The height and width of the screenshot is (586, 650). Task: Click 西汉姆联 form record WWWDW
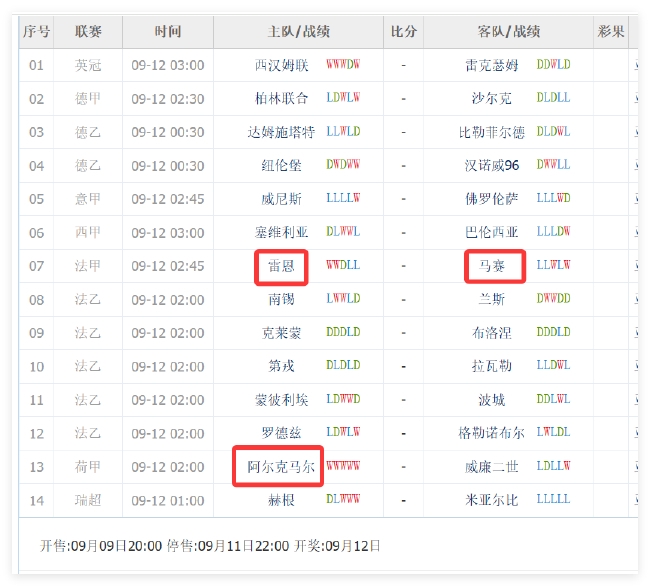(343, 64)
